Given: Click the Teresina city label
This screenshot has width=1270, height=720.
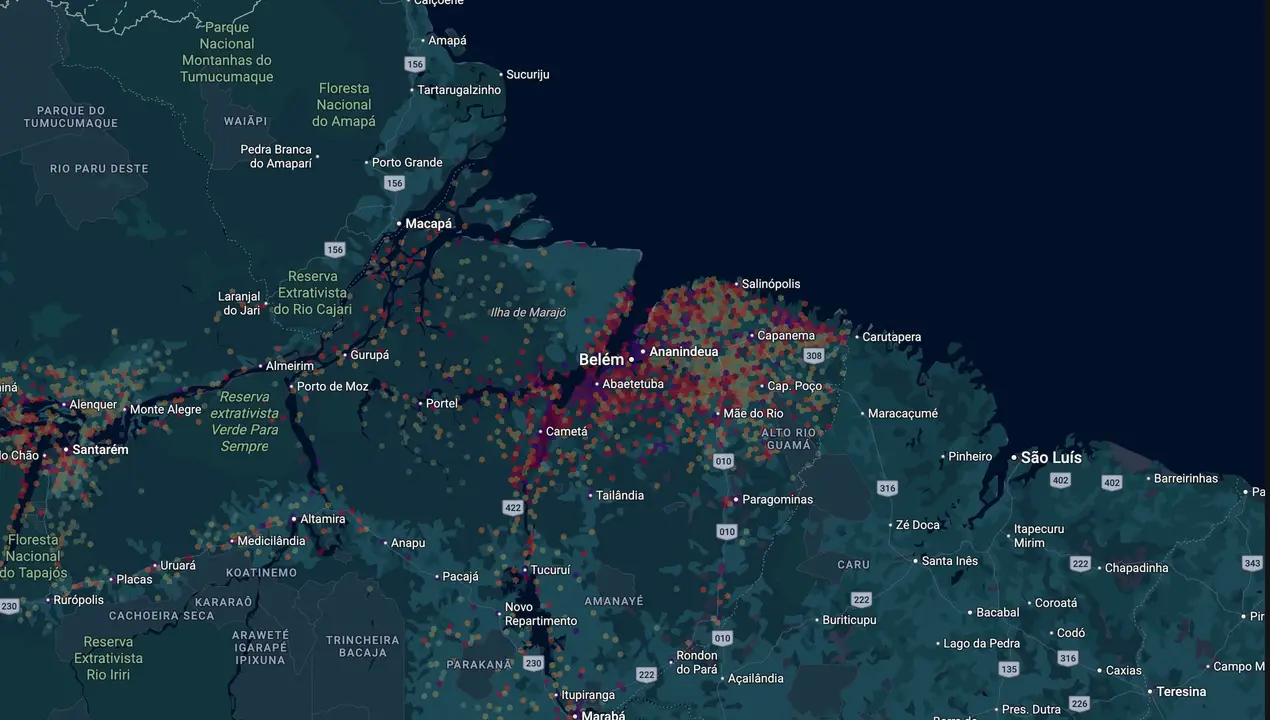Looking at the screenshot, I should [1181, 692].
